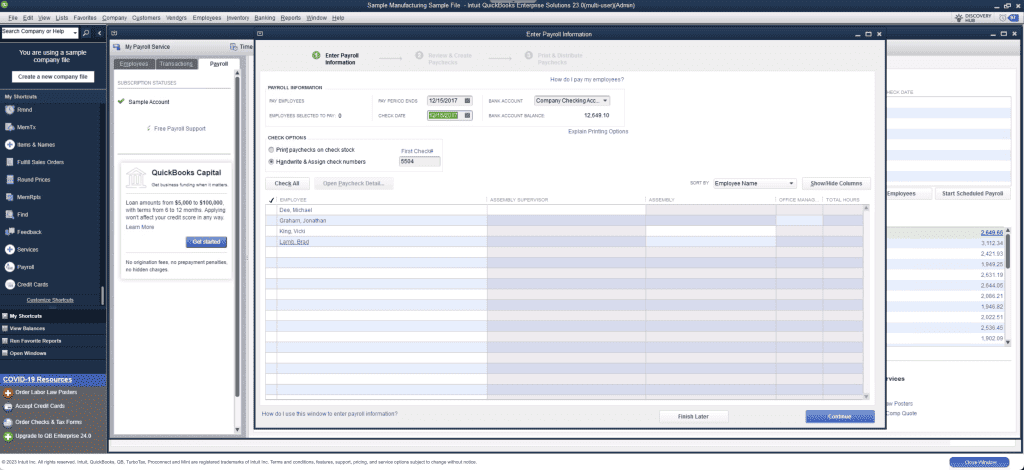Open Explain Printing Options link

pyautogui.click(x=598, y=131)
